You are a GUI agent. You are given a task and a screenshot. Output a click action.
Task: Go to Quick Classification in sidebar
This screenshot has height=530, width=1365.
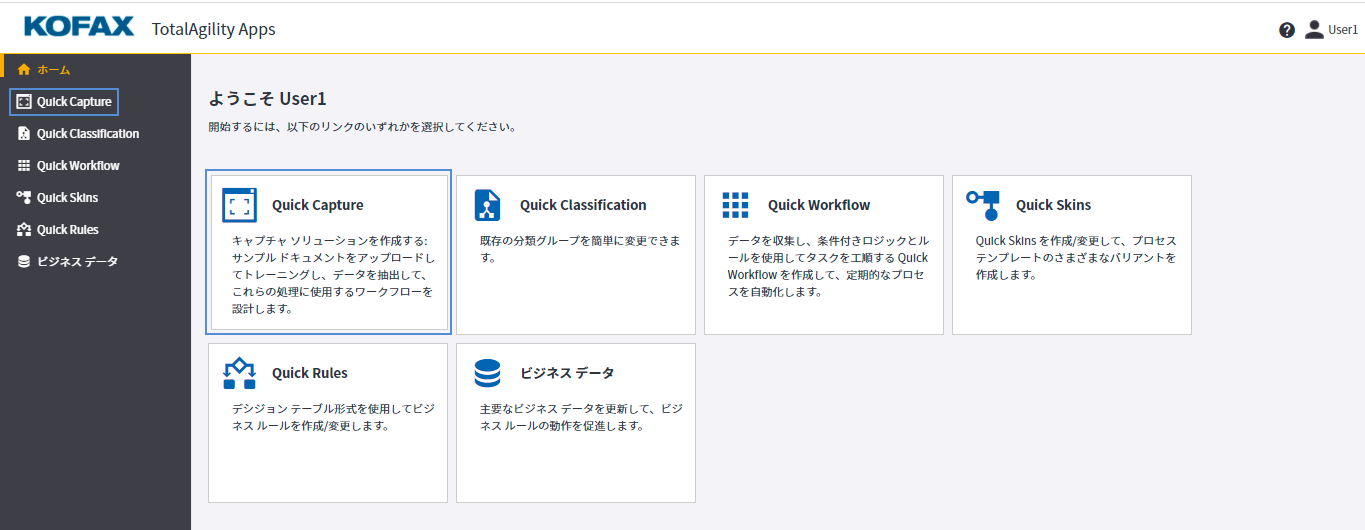(x=88, y=134)
